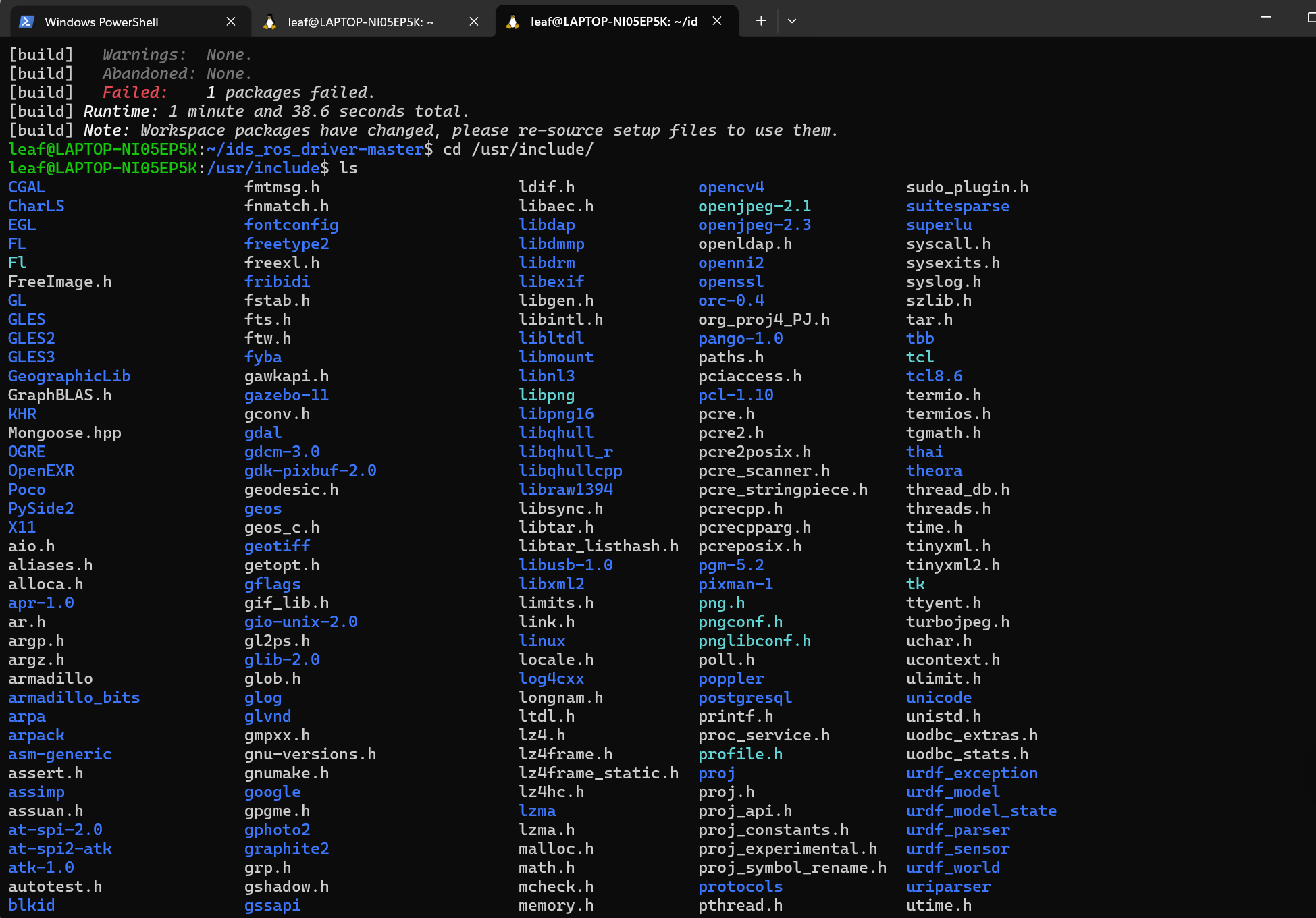Click the ls command at the prompt
This screenshot has height=918, width=1316.
(348, 168)
